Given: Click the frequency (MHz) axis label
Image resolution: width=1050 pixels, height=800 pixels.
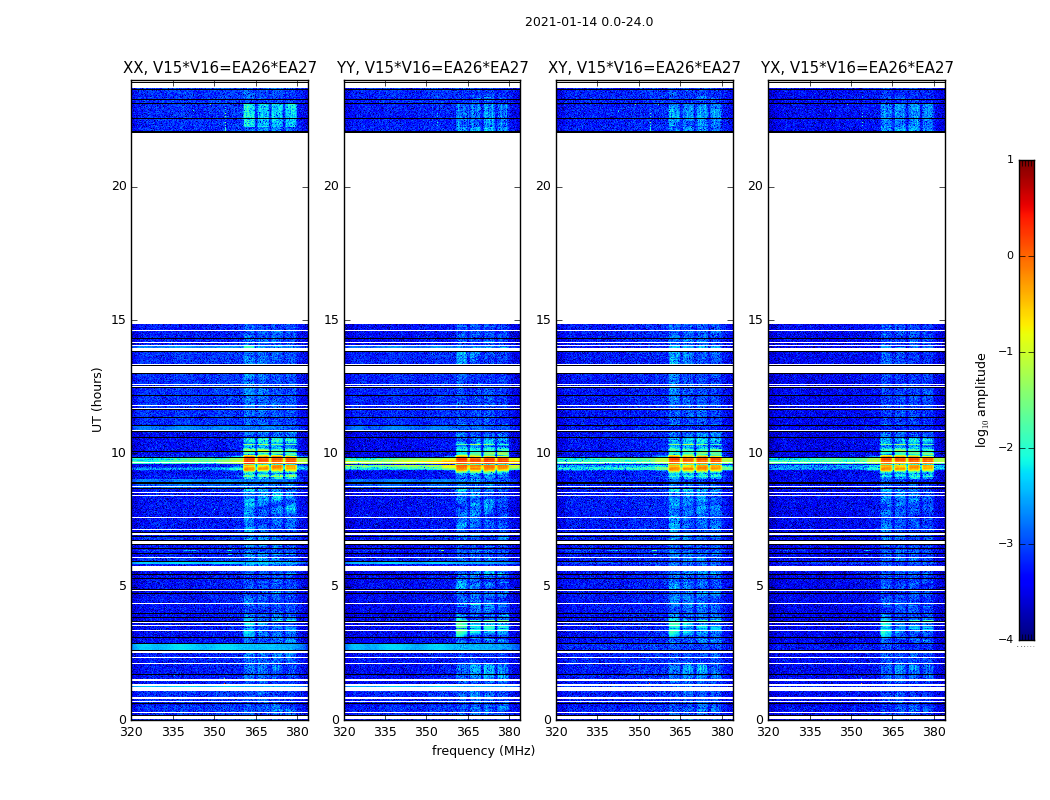Looking at the screenshot, I should coord(483,750).
